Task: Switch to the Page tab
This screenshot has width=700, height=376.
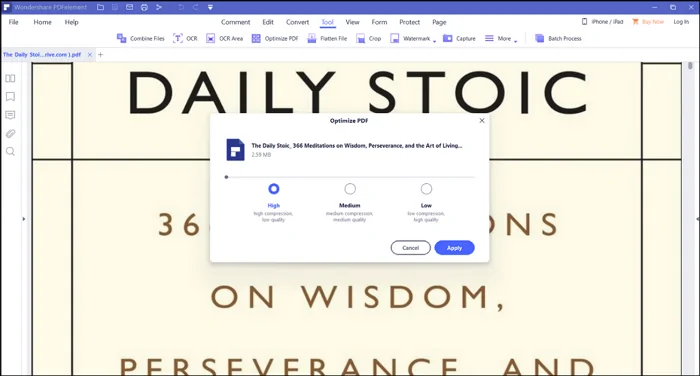Action: [439, 22]
